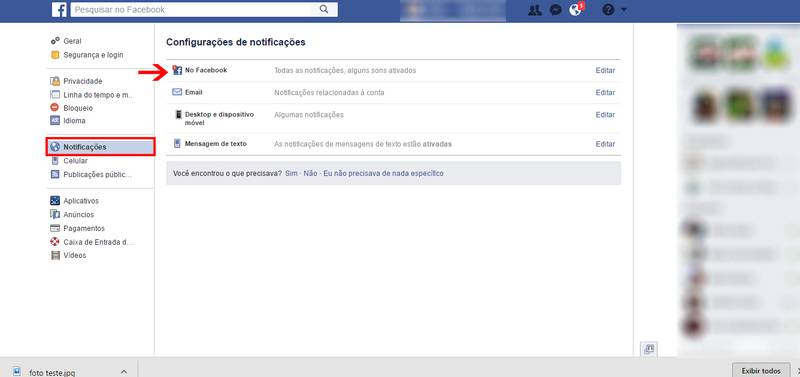
Task: Edit the No Facebook notification row
Action: coord(605,70)
